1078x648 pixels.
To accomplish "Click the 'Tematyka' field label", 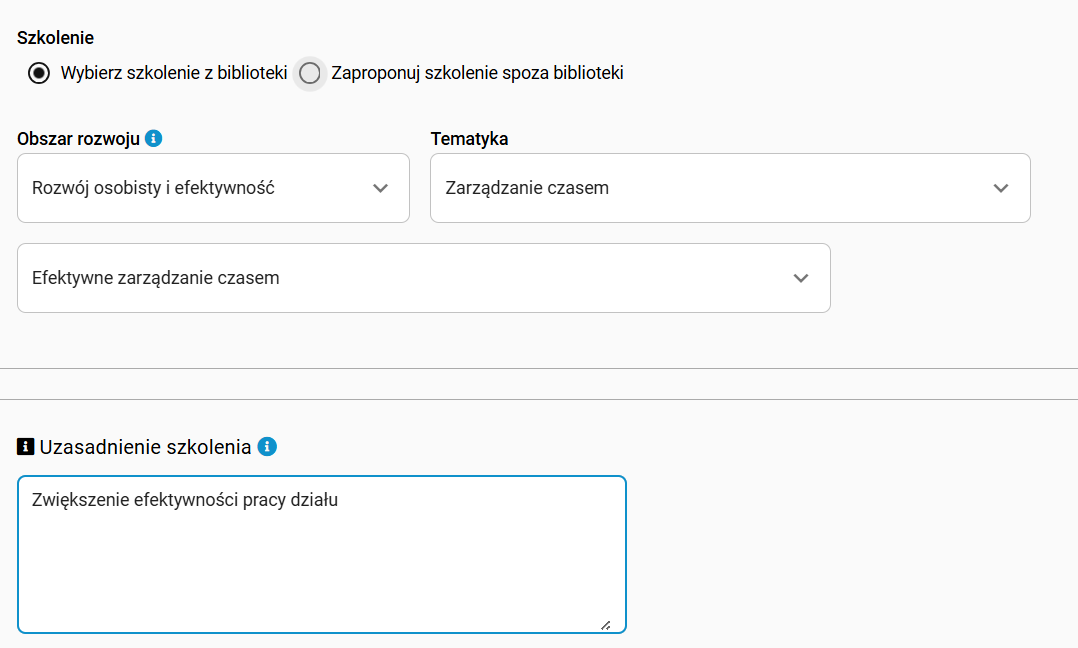I will (x=470, y=139).
